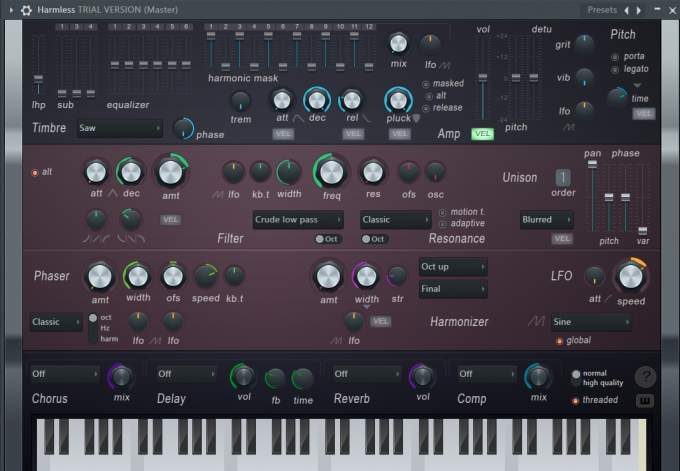This screenshot has width=680, height=471.
Task: Open the Delay Off dropdown
Action: click(x=186, y=374)
